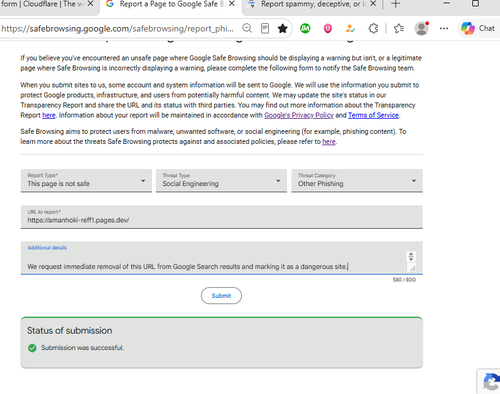
Task: Open a new tab with plus button
Action: (x=395, y=4)
